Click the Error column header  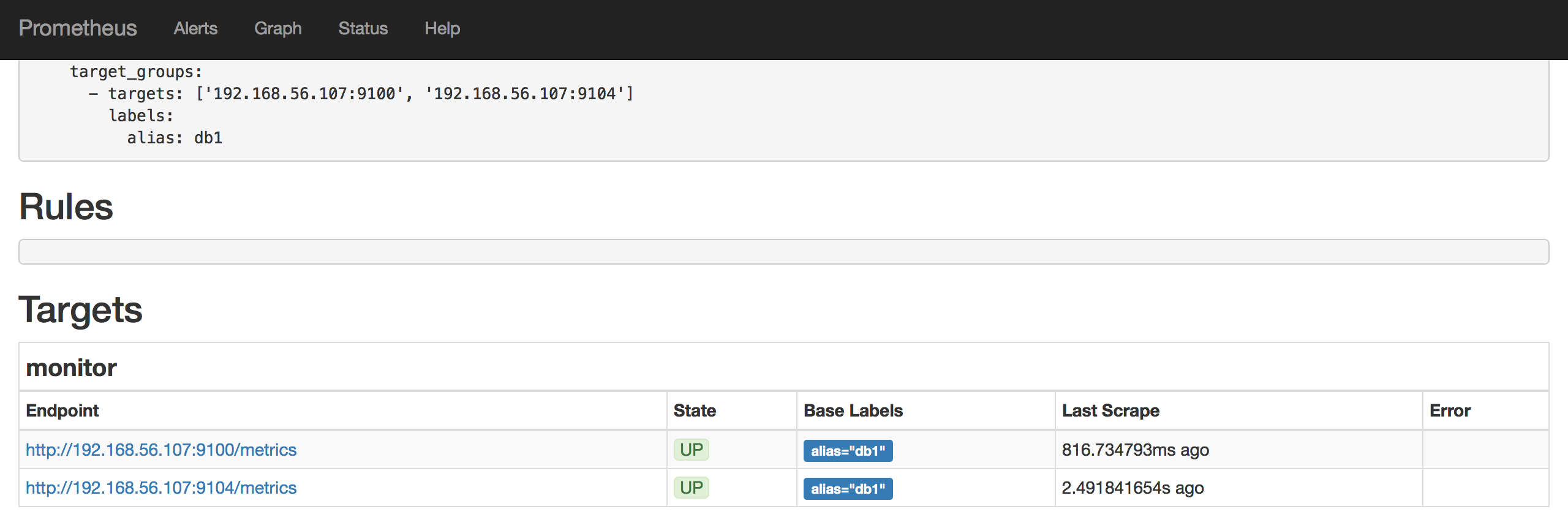pos(1449,410)
